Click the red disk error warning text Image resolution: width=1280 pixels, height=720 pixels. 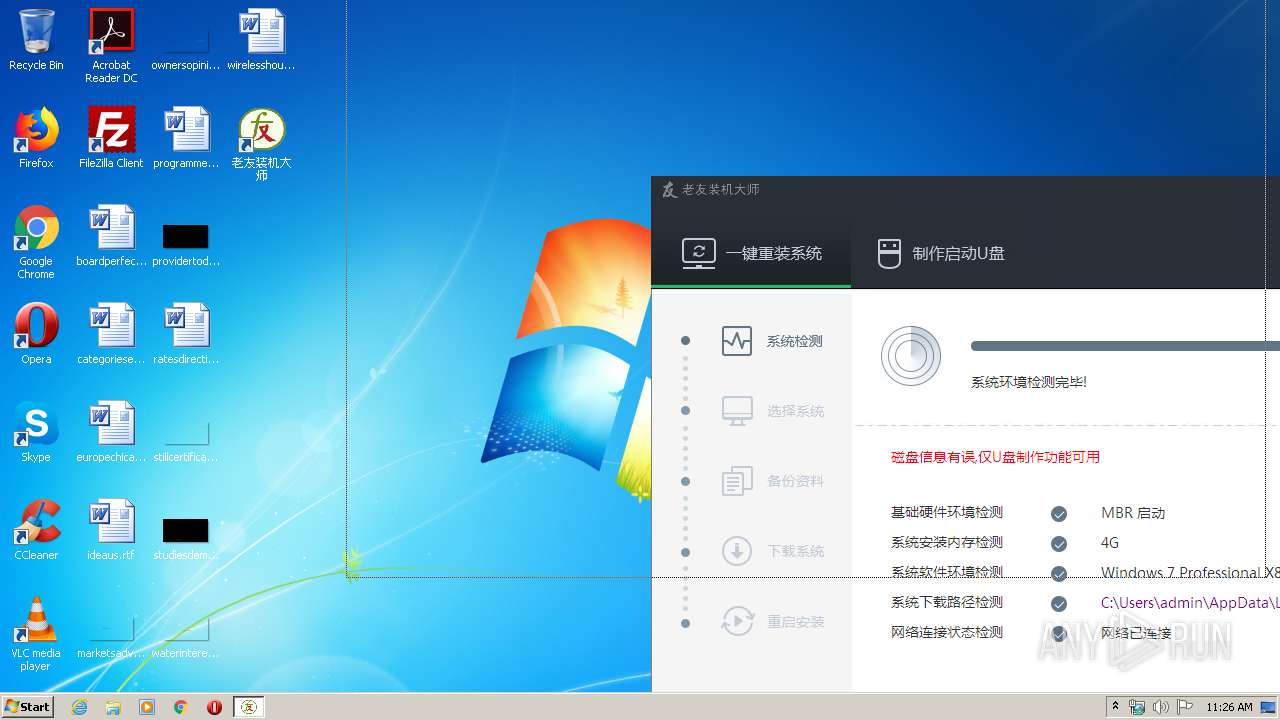[x=995, y=457]
